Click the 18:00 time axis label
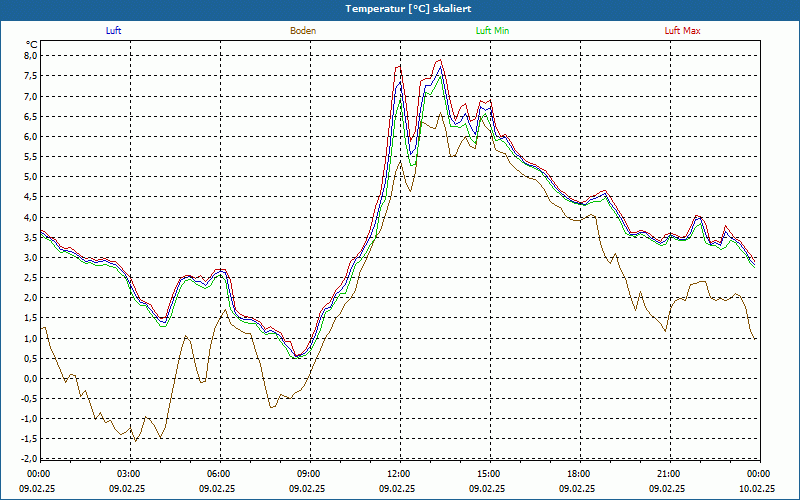Screen dimensions: 800x500 (x=577, y=474)
